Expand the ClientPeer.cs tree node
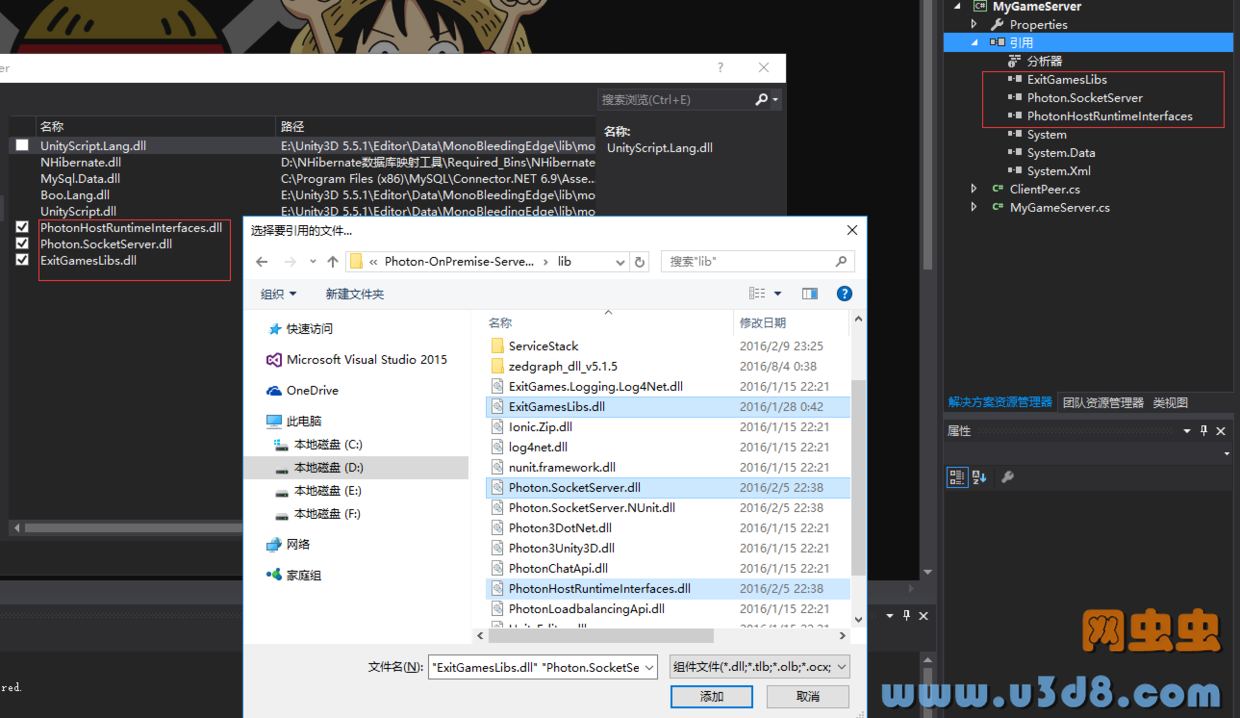Screen dimensions: 1240x718 974,189
